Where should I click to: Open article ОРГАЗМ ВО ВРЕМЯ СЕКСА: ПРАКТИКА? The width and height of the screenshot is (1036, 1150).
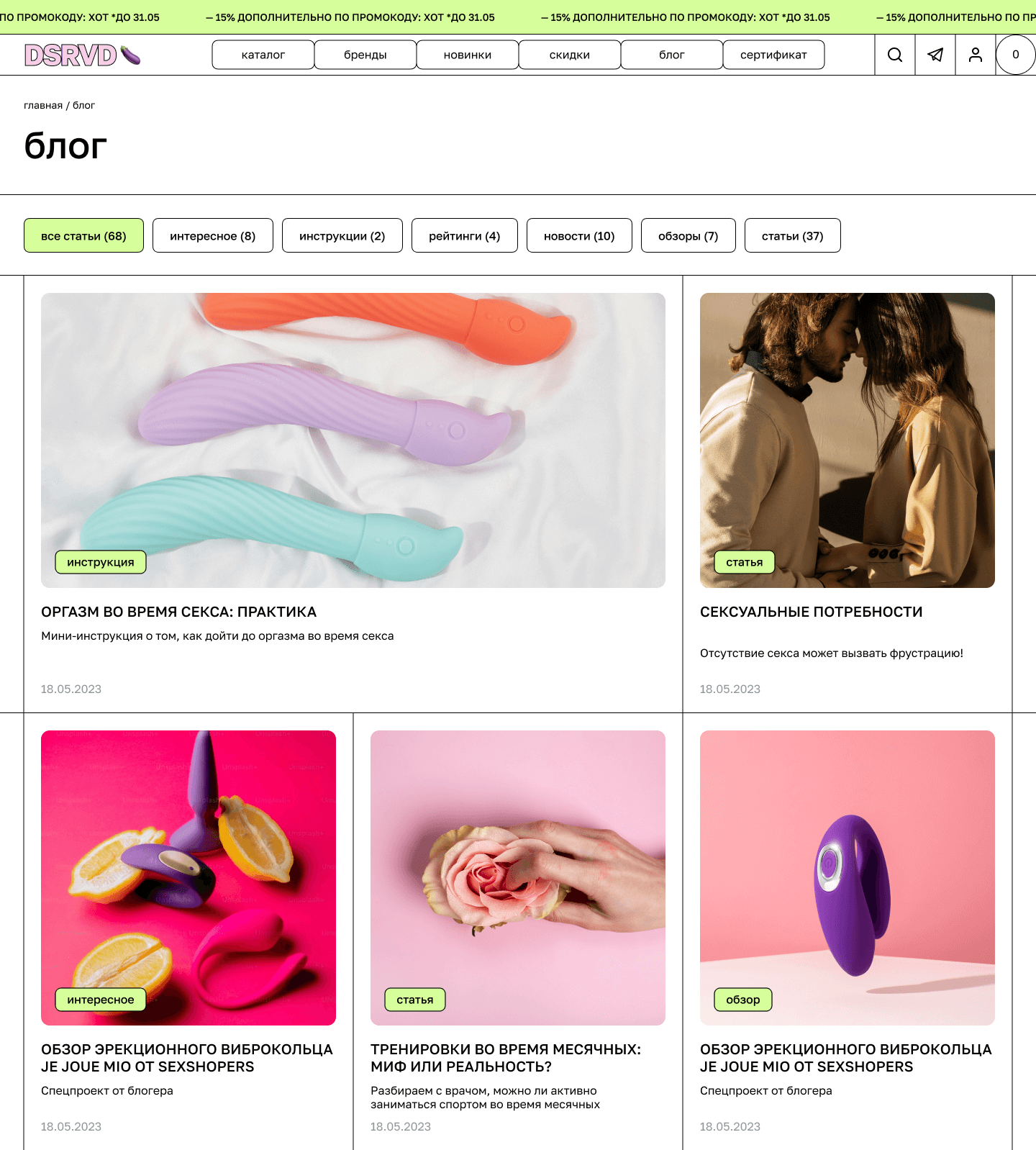[178, 612]
